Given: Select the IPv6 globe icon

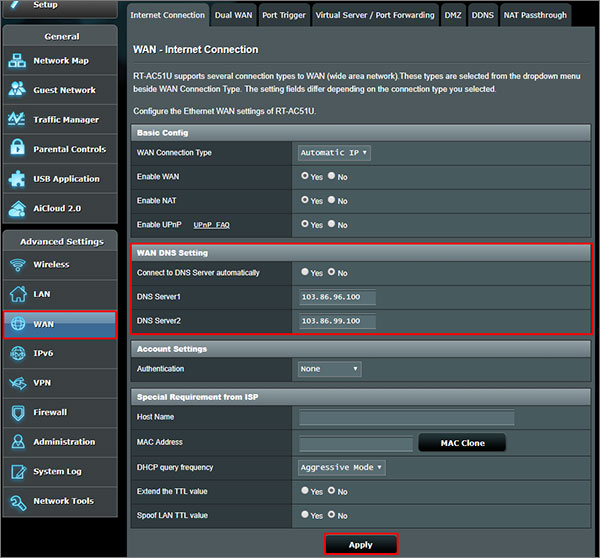Looking at the screenshot, I should pos(17,353).
